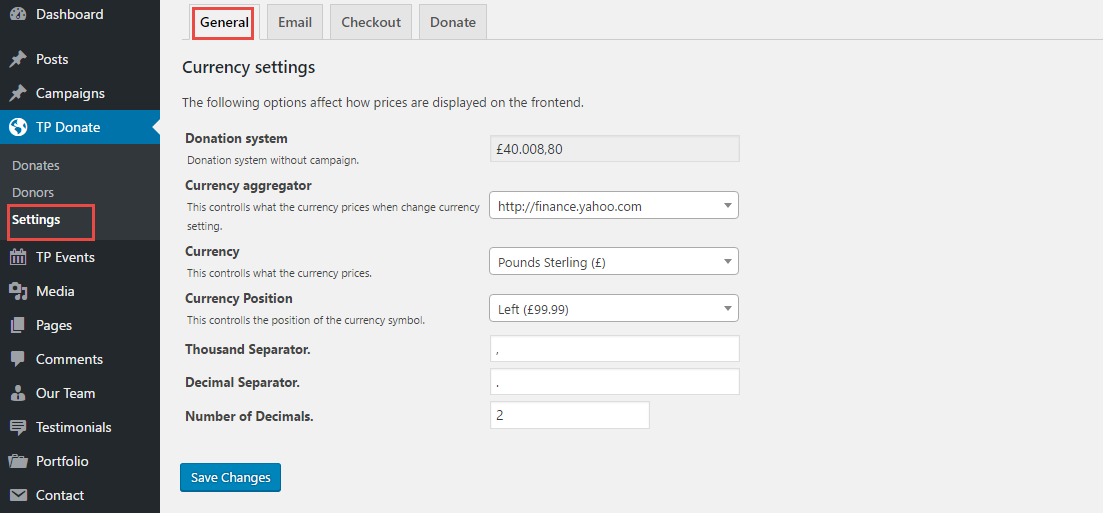Click the Save Changes button
This screenshot has width=1103, height=513.
tap(230, 478)
